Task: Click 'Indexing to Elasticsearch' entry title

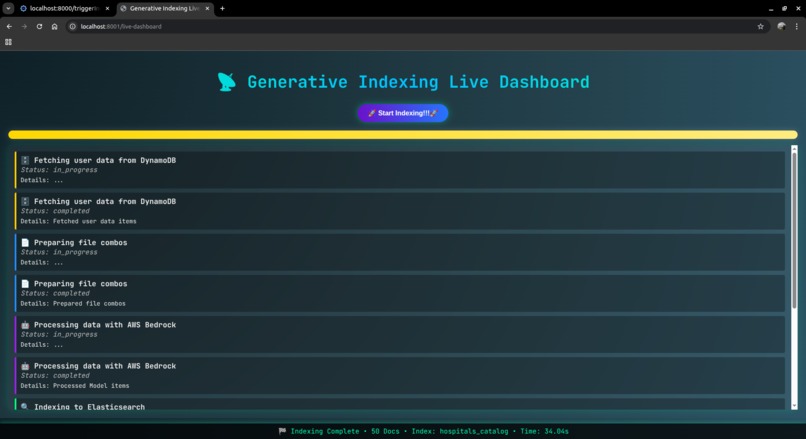Action: [x=89, y=407]
